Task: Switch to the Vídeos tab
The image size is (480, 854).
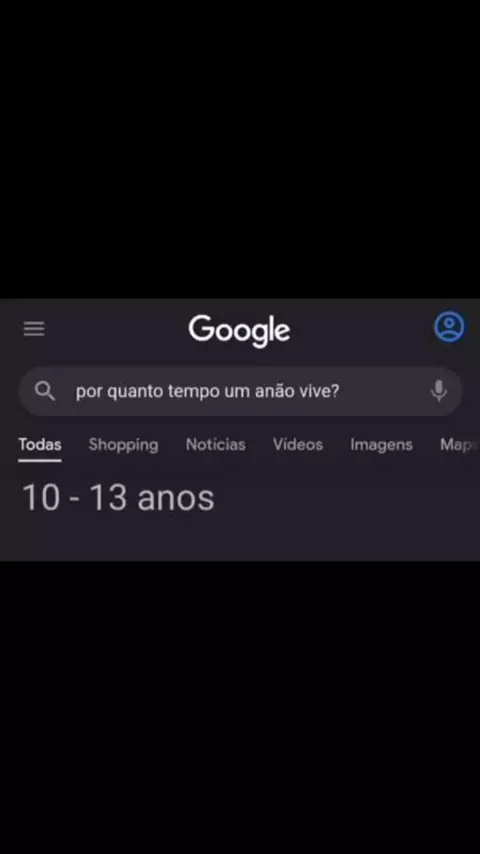Action: tap(298, 444)
